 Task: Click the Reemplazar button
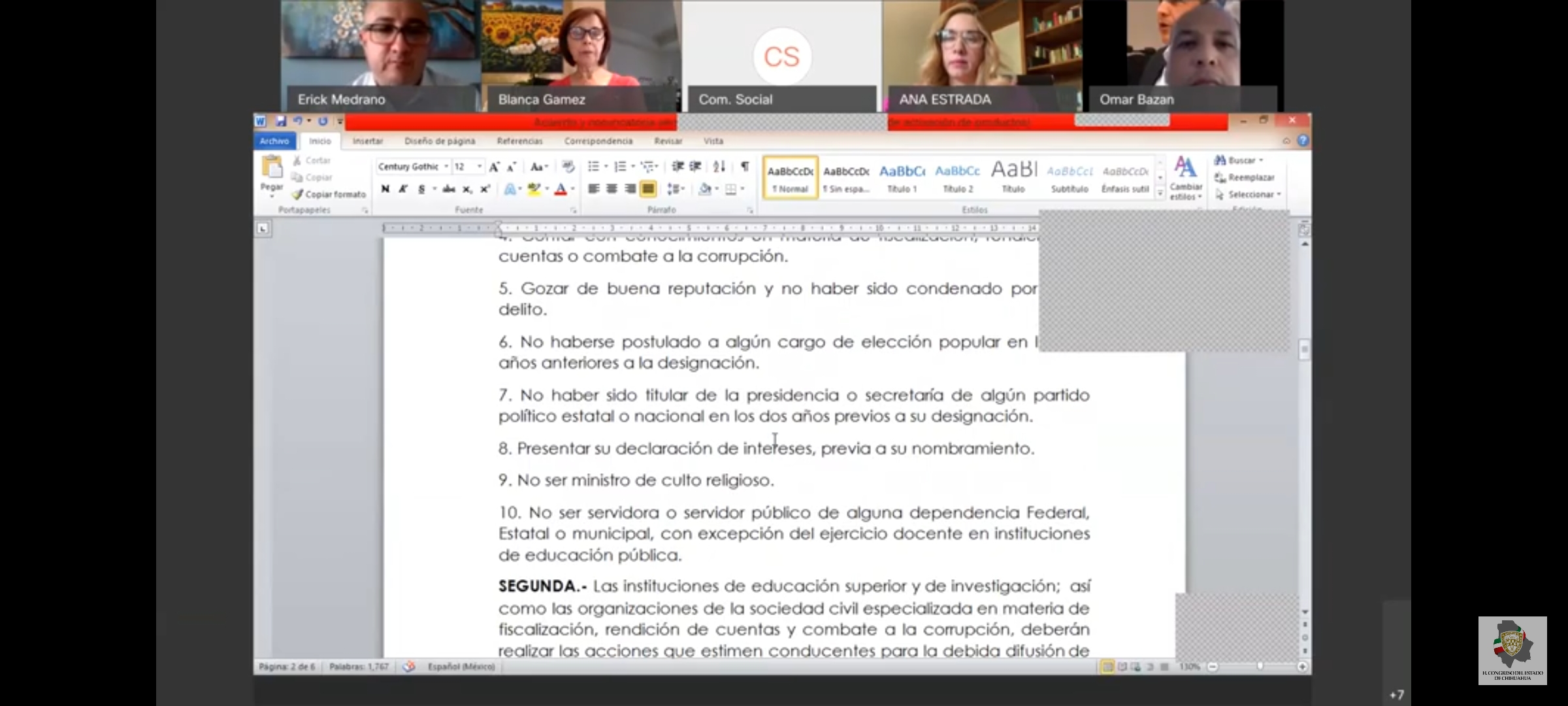(x=1245, y=177)
